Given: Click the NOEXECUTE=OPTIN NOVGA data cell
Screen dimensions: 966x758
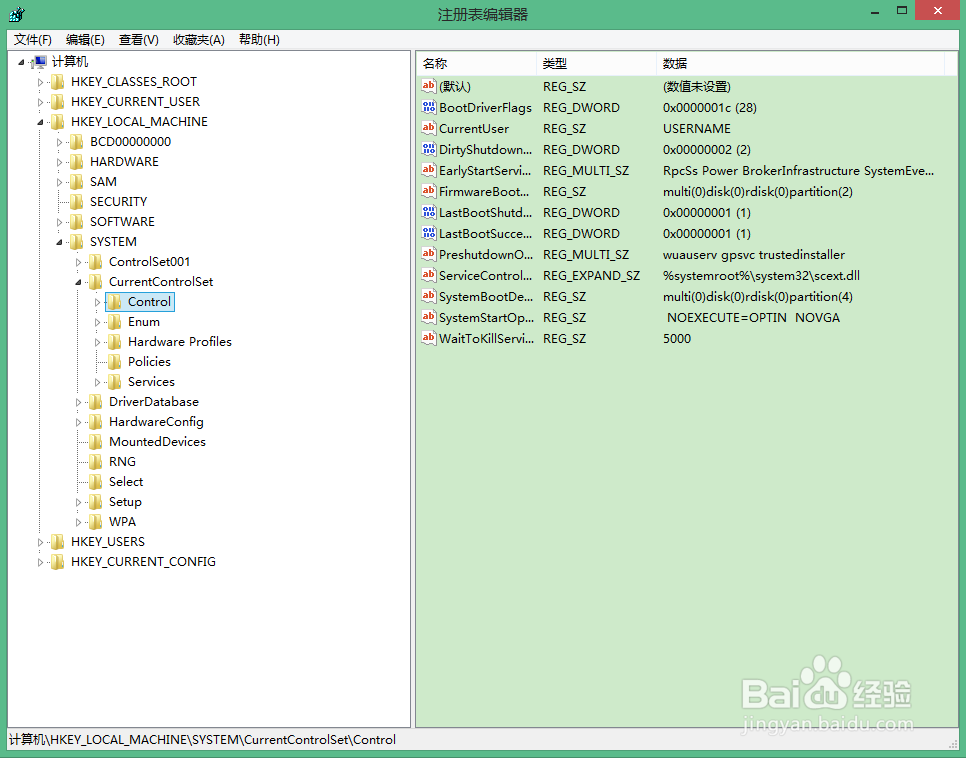Looking at the screenshot, I should click(x=753, y=317).
